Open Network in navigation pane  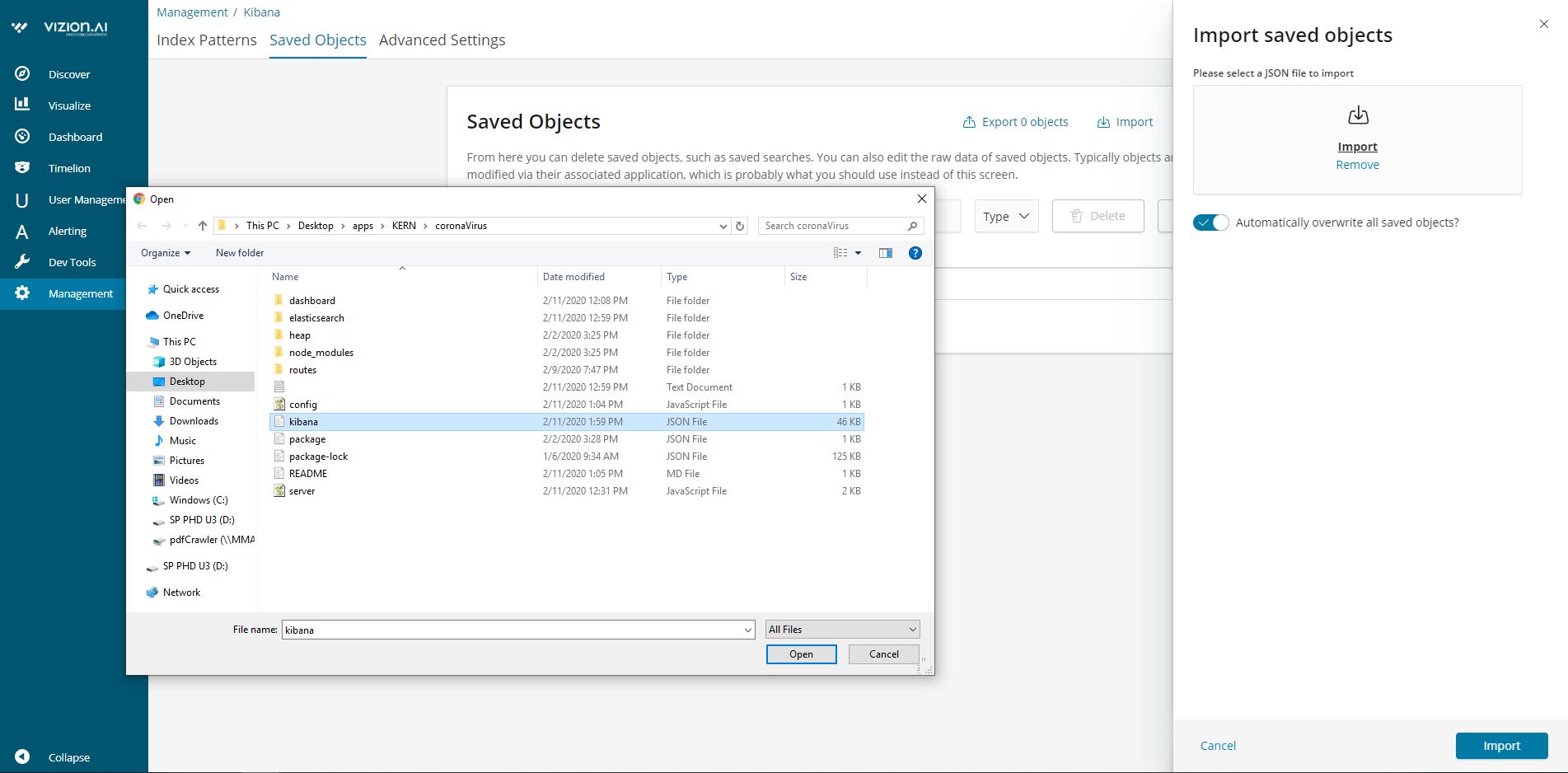click(181, 593)
